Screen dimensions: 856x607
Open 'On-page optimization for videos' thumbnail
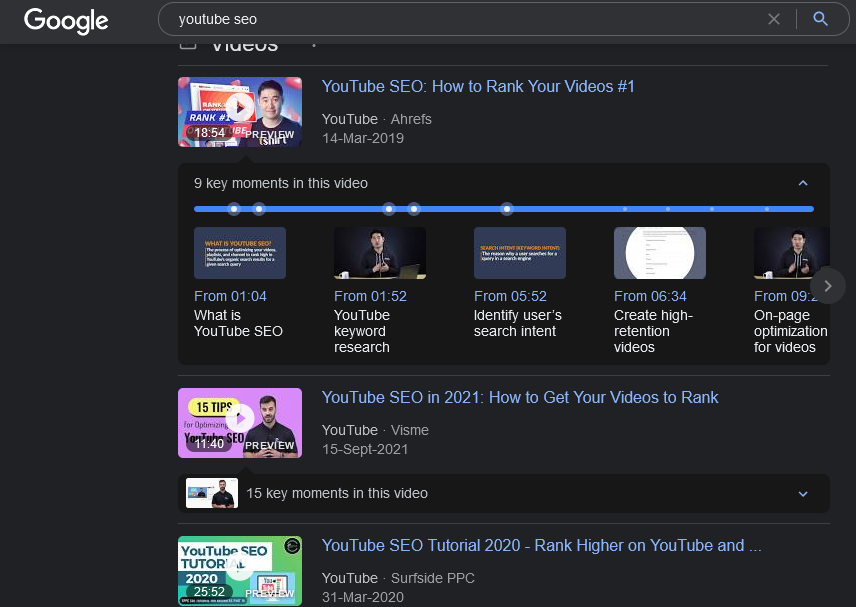pyautogui.click(x=792, y=253)
